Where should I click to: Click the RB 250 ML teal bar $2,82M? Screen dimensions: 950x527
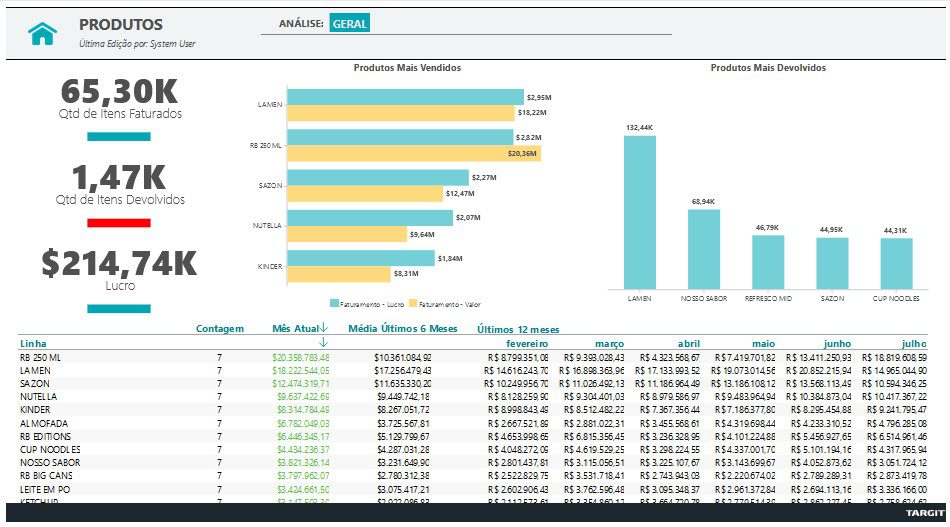point(400,137)
